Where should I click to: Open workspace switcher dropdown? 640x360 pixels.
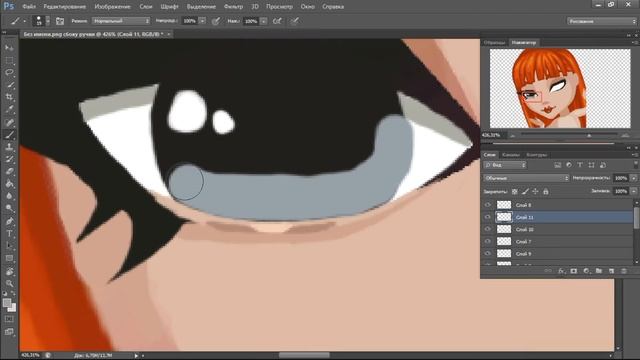click(x=601, y=21)
